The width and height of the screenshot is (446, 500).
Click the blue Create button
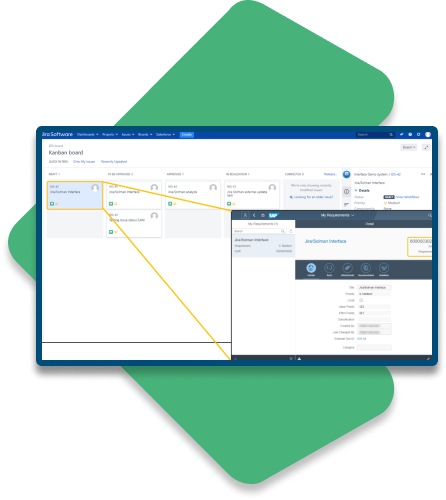[187, 135]
